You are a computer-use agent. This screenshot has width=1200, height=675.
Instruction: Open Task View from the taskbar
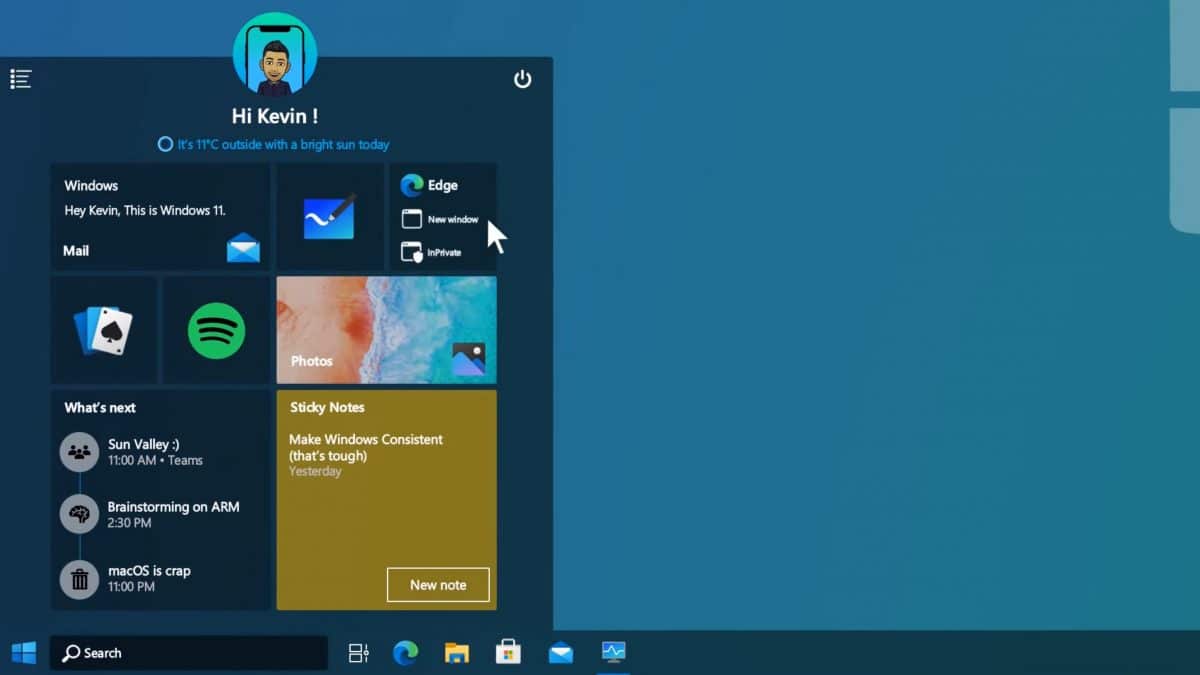[x=358, y=651]
